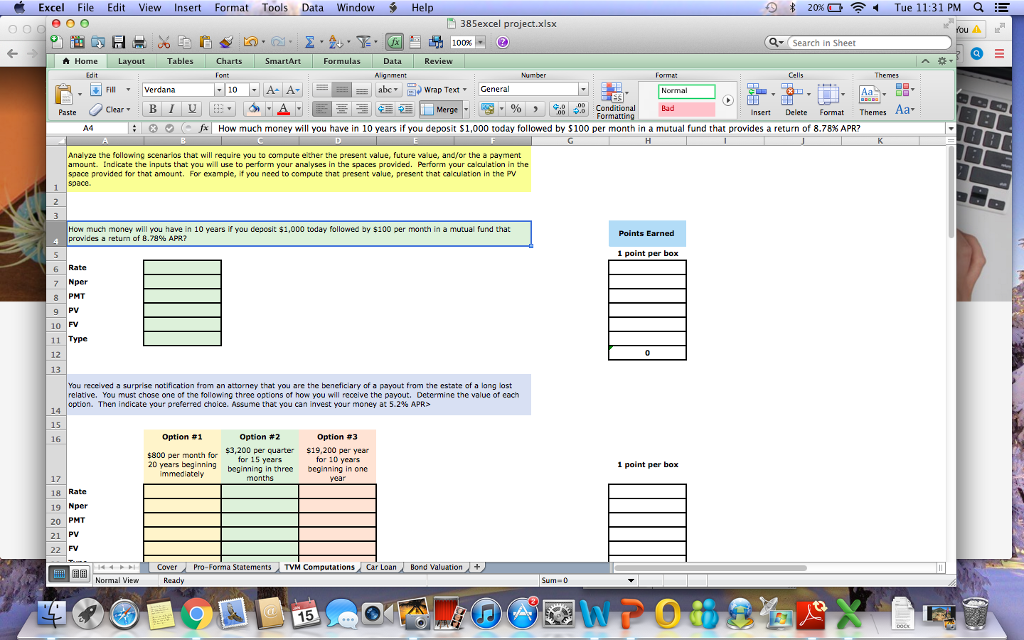Open the Media Browser icon
The width and height of the screenshot is (1024, 640).
pyautogui.click(x=436, y=42)
